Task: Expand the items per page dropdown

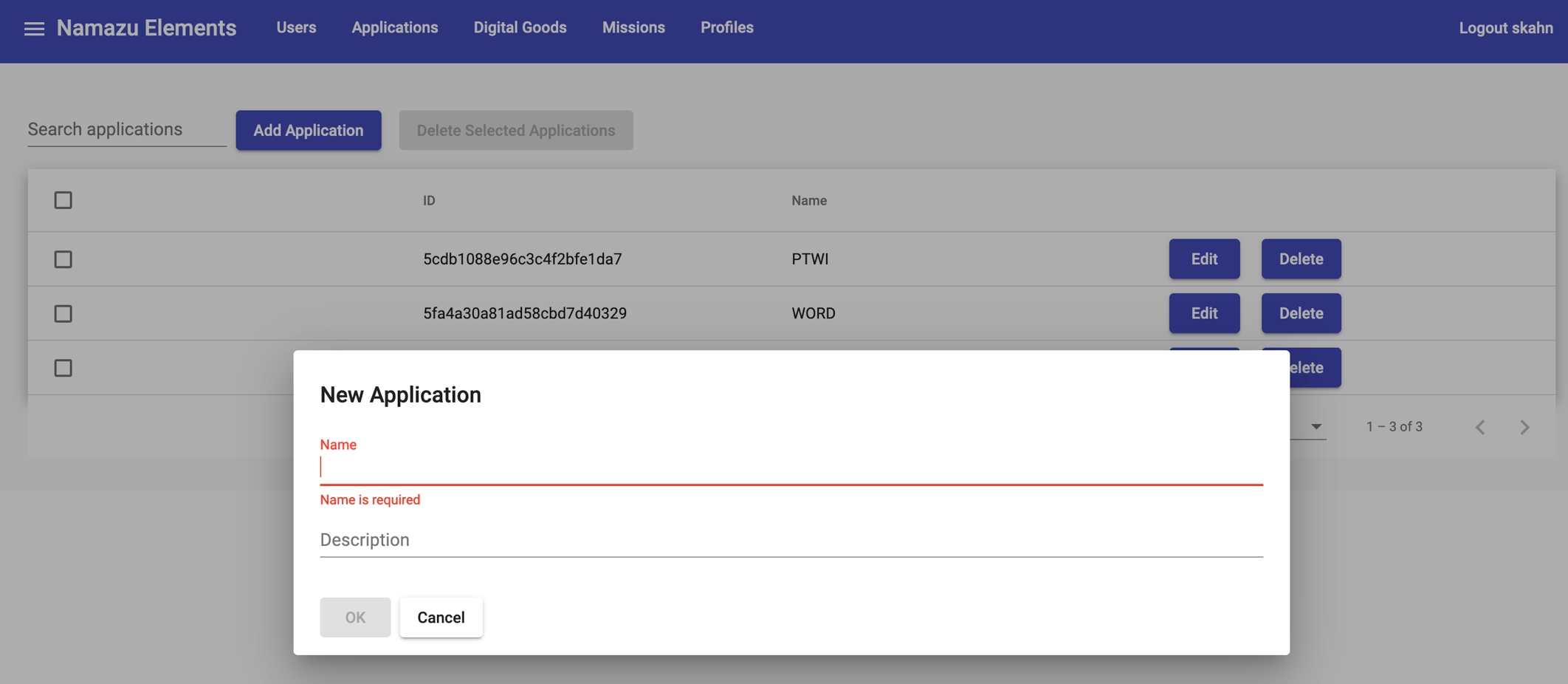Action: tap(1316, 426)
